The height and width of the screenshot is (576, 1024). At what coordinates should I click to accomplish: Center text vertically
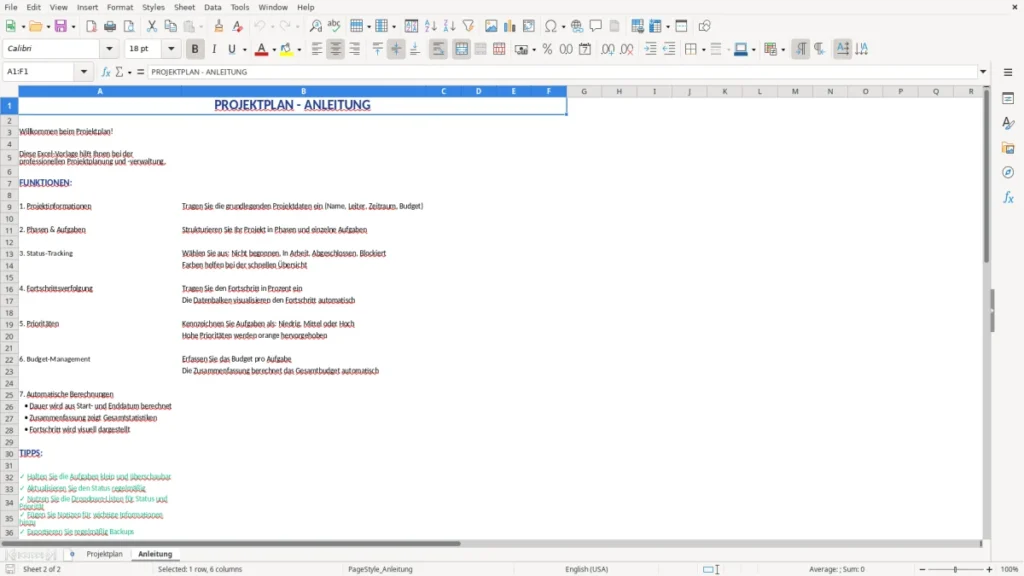396,49
